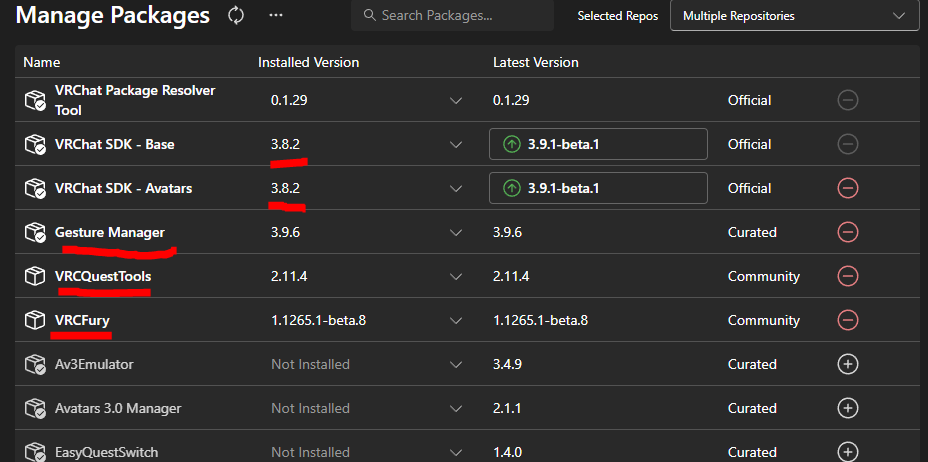928x462 pixels.
Task: Select the VRCFury package name
Action: coord(82,320)
